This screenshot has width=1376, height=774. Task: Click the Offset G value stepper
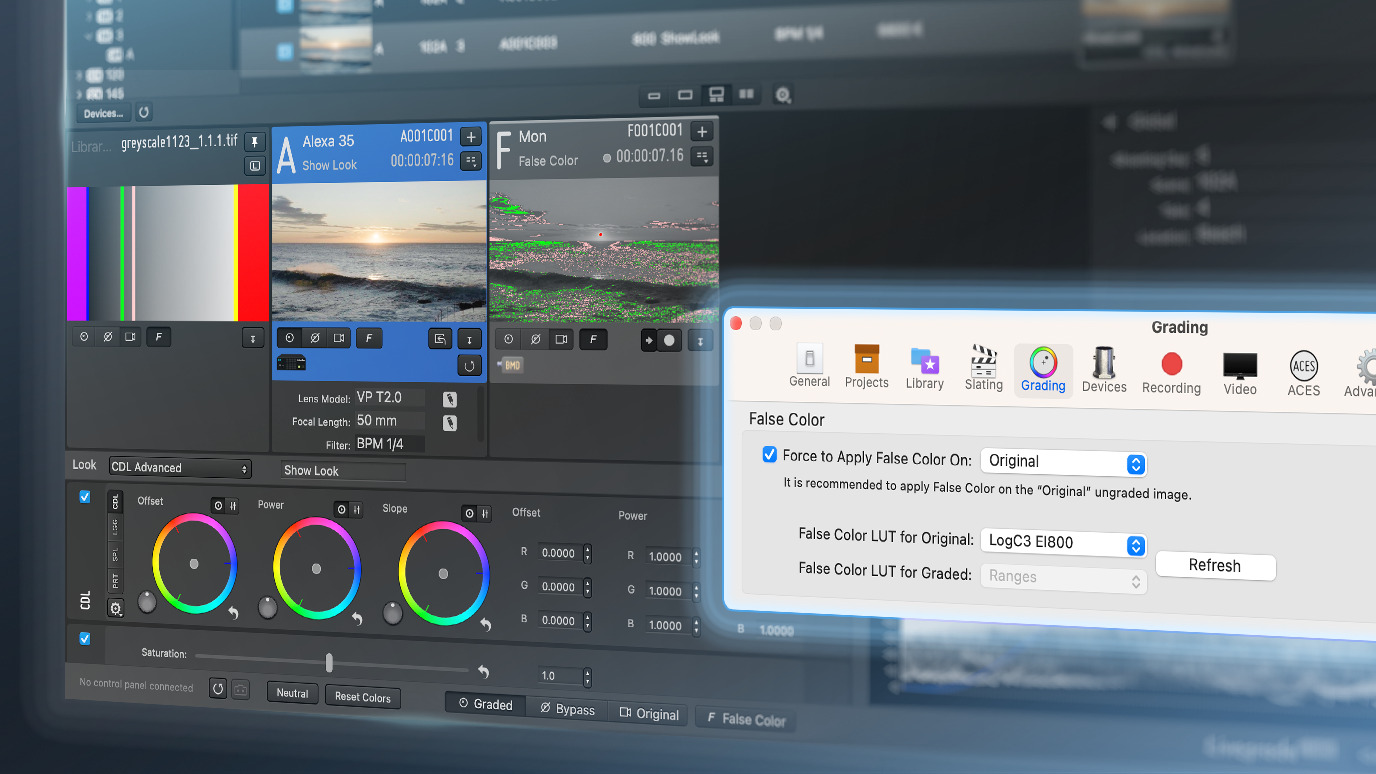coord(587,587)
